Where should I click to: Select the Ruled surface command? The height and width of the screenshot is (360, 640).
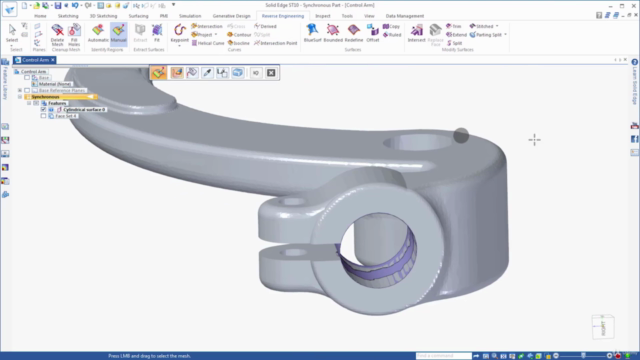[x=392, y=35]
